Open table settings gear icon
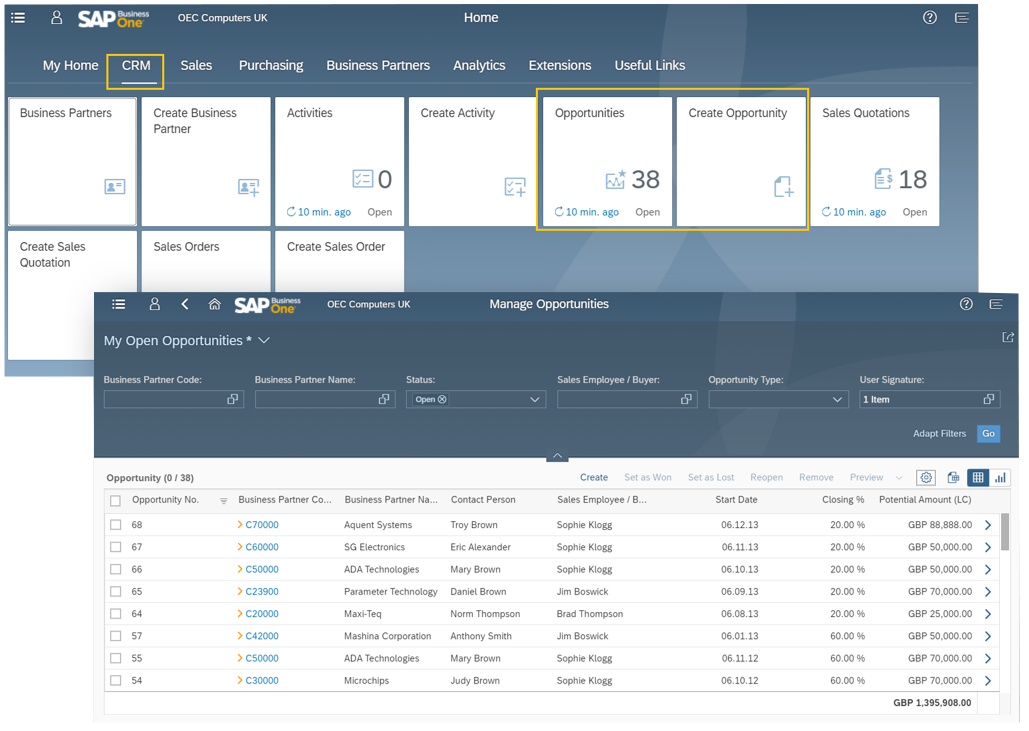 pyautogui.click(x=926, y=478)
